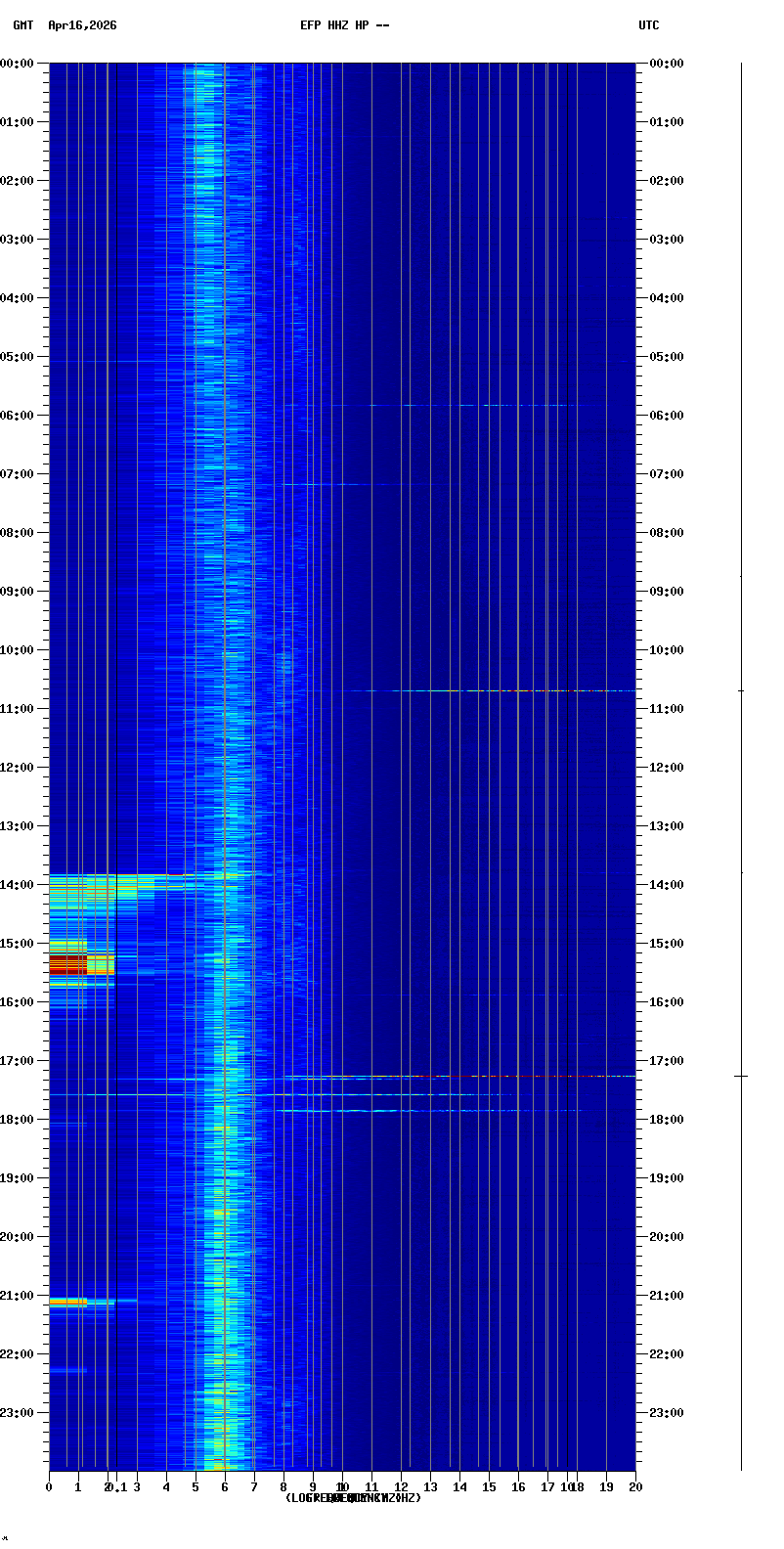Click the 15 Hz frequency axis label

489,1487
